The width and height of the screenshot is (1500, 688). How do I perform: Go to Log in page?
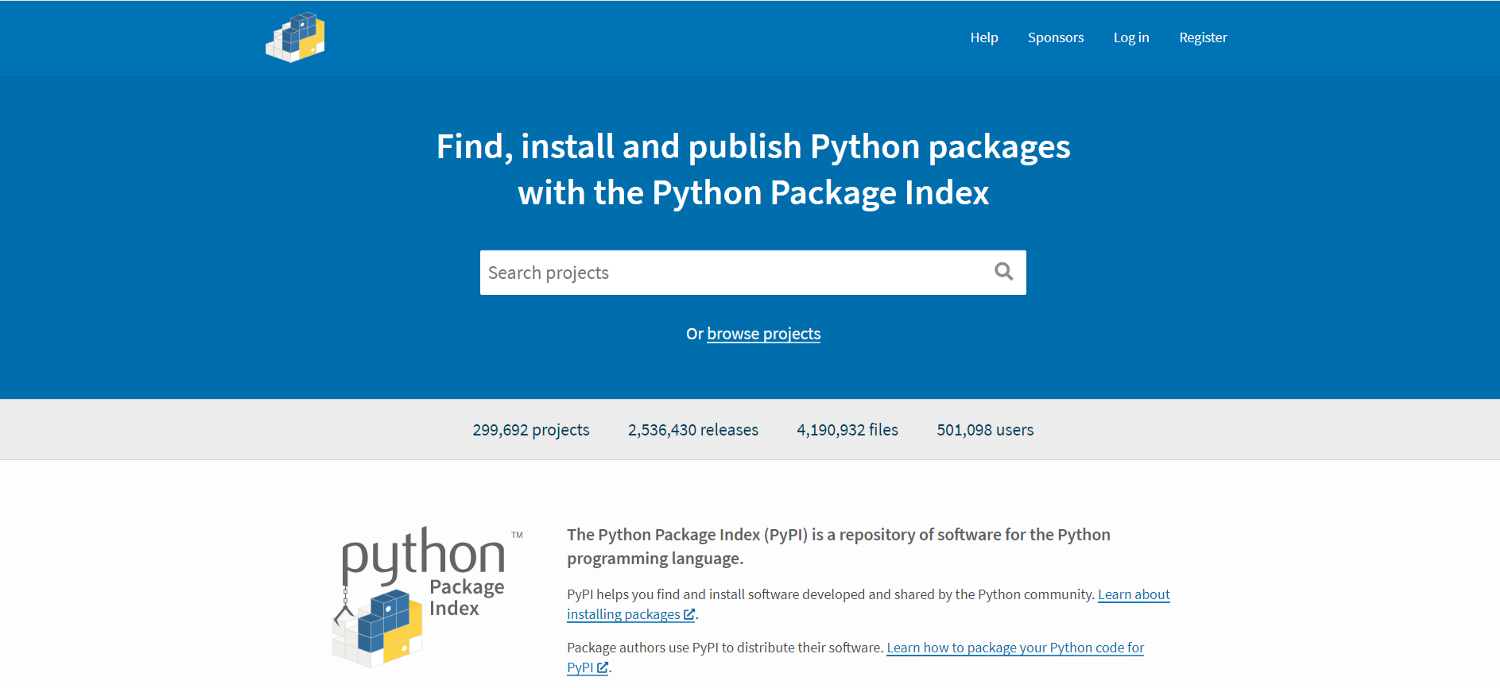coord(1131,37)
